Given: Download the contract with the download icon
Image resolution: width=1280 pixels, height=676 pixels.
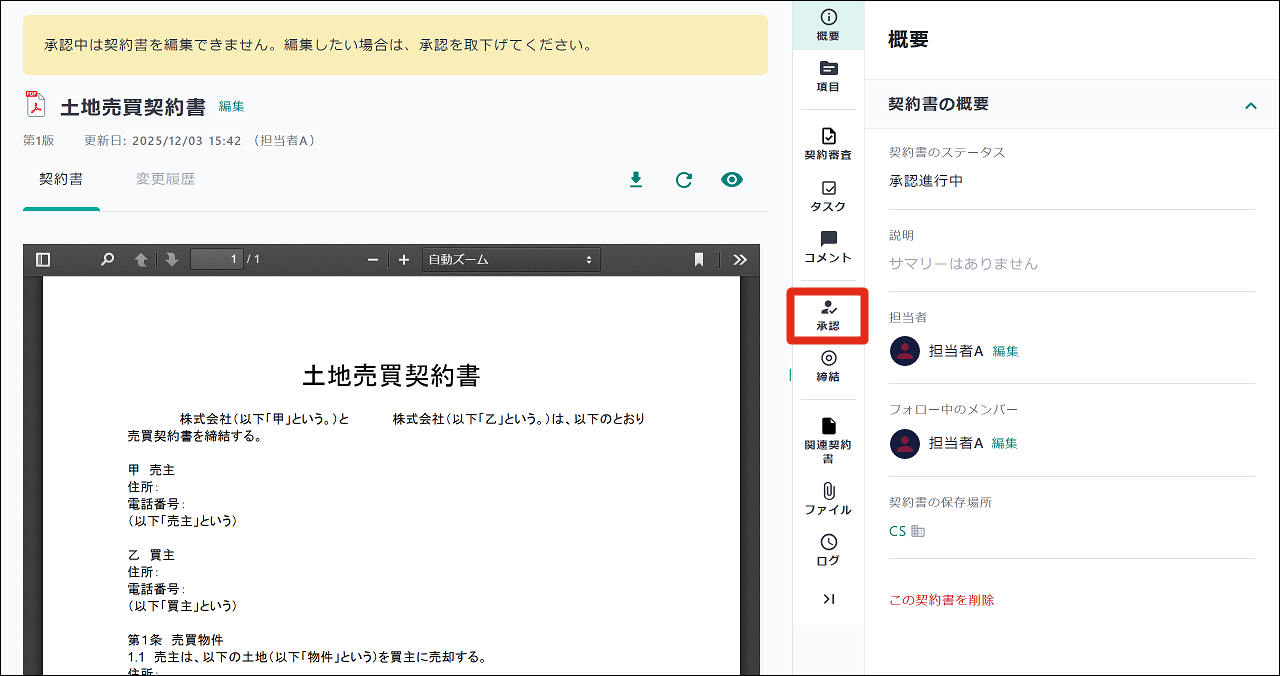Looking at the screenshot, I should [x=635, y=180].
